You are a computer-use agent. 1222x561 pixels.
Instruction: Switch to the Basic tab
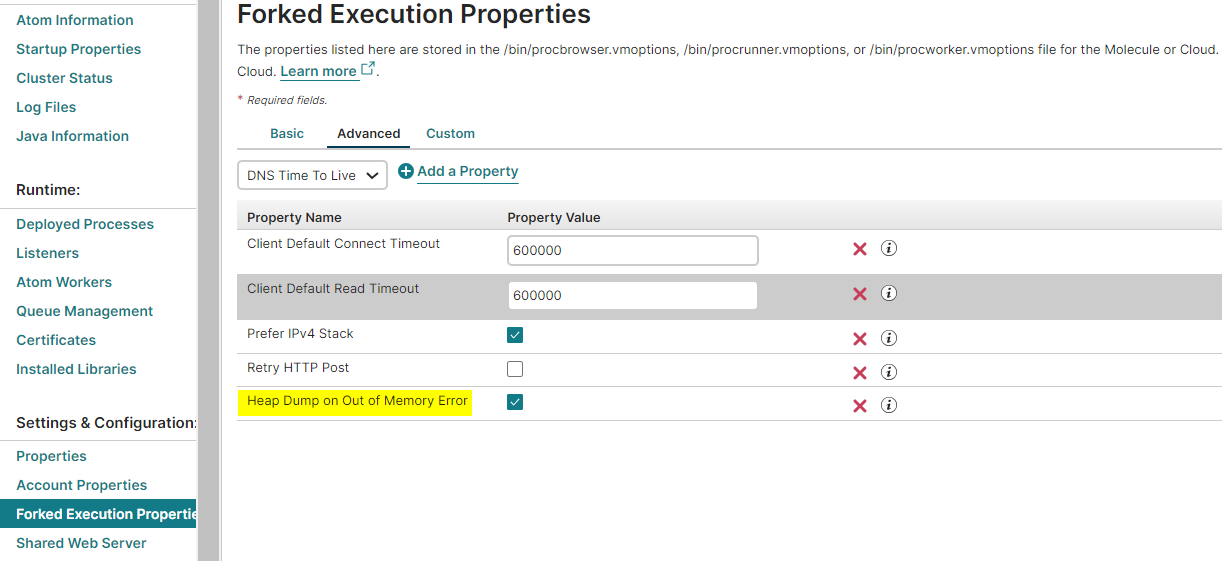pyautogui.click(x=287, y=133)
